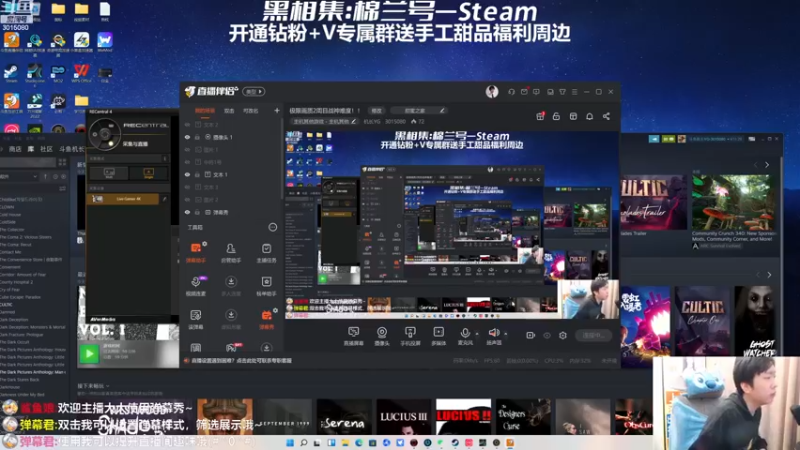Open 榜单助手 tool
Image resolution: width=800 pixels, height=450 pixels.
[266, 286]
